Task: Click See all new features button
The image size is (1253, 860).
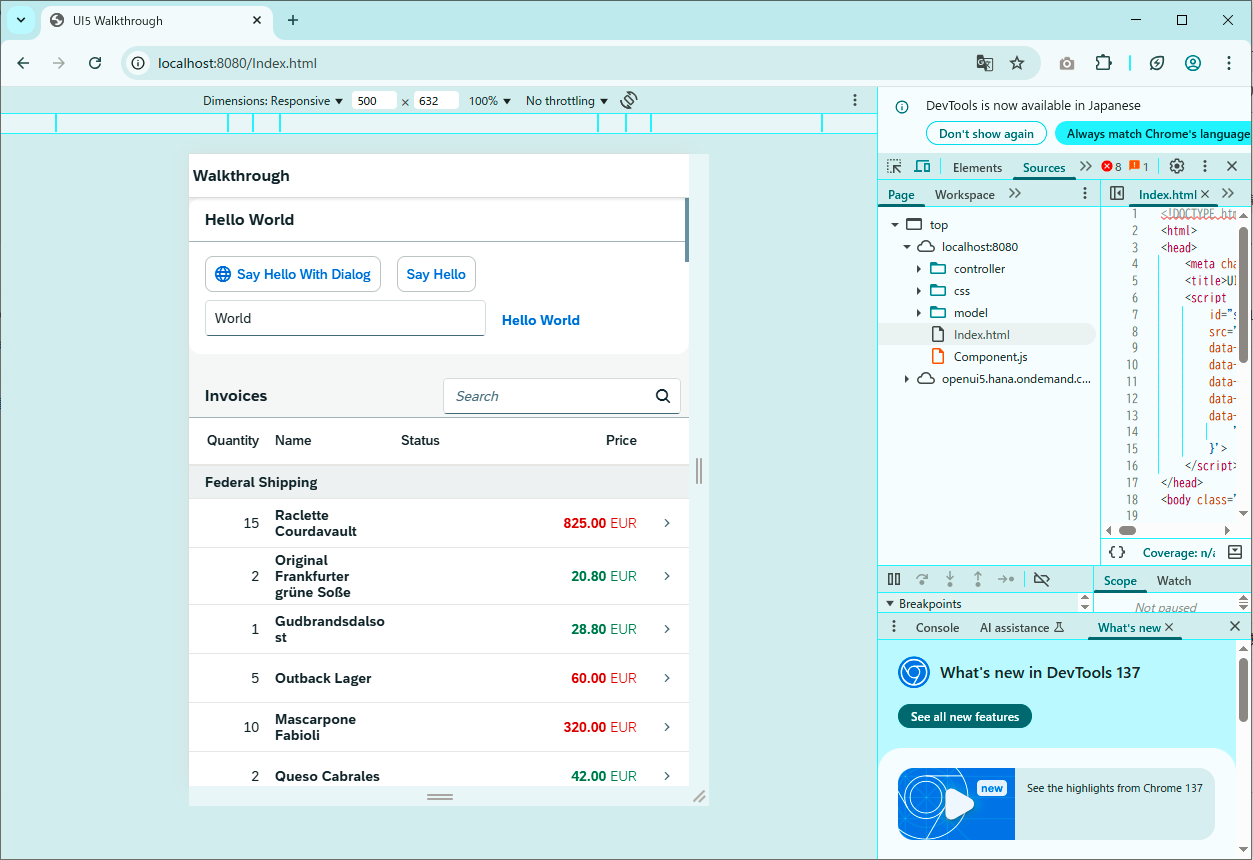Action: [965, 716]
